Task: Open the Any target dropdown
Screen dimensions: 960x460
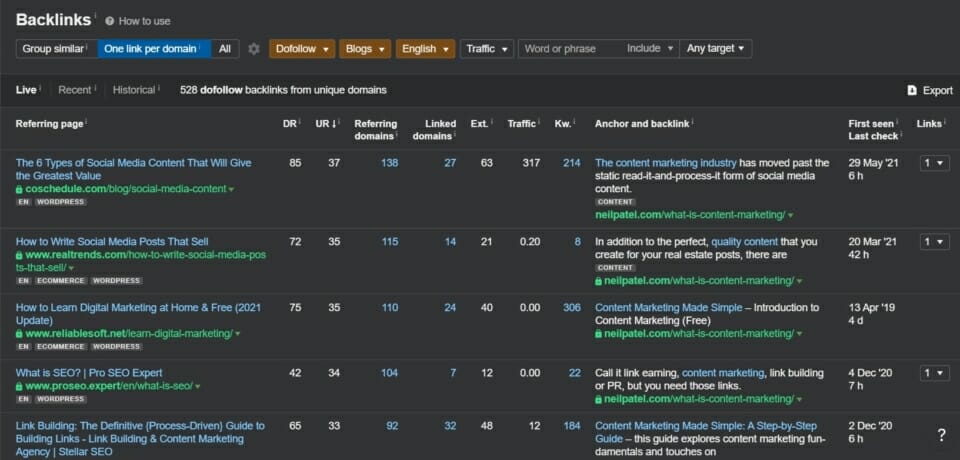Action: coord(715,49)
